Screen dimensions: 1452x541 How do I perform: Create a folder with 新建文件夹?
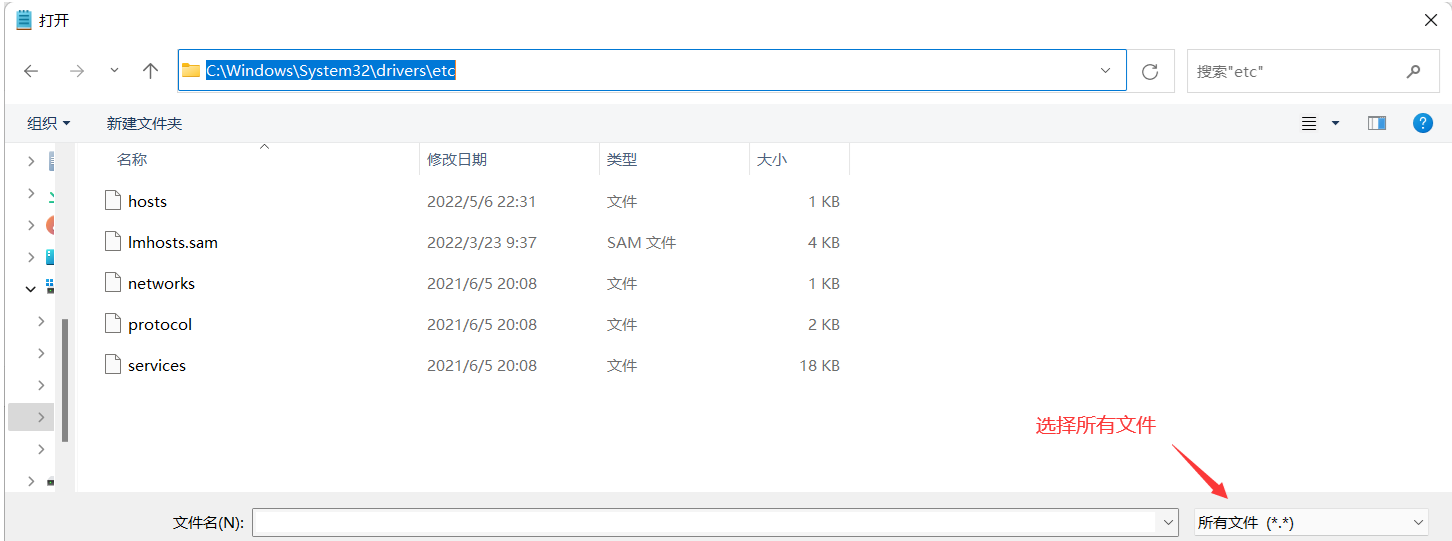click(145, 123)
